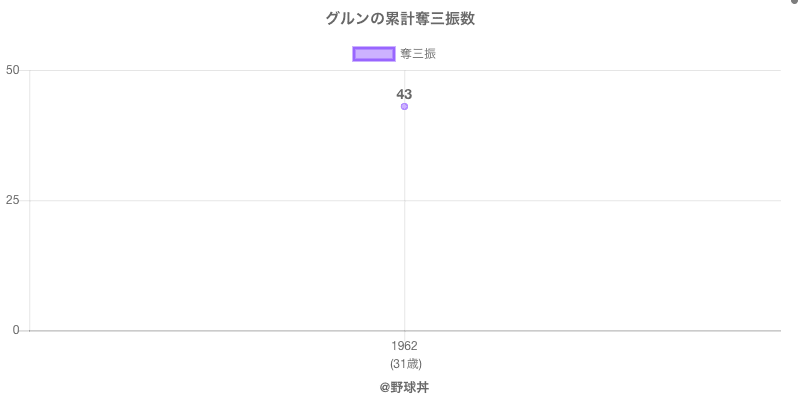Click the purple 奪三振 legend color box
The image size is (800, 400).
tap(374, 54)
